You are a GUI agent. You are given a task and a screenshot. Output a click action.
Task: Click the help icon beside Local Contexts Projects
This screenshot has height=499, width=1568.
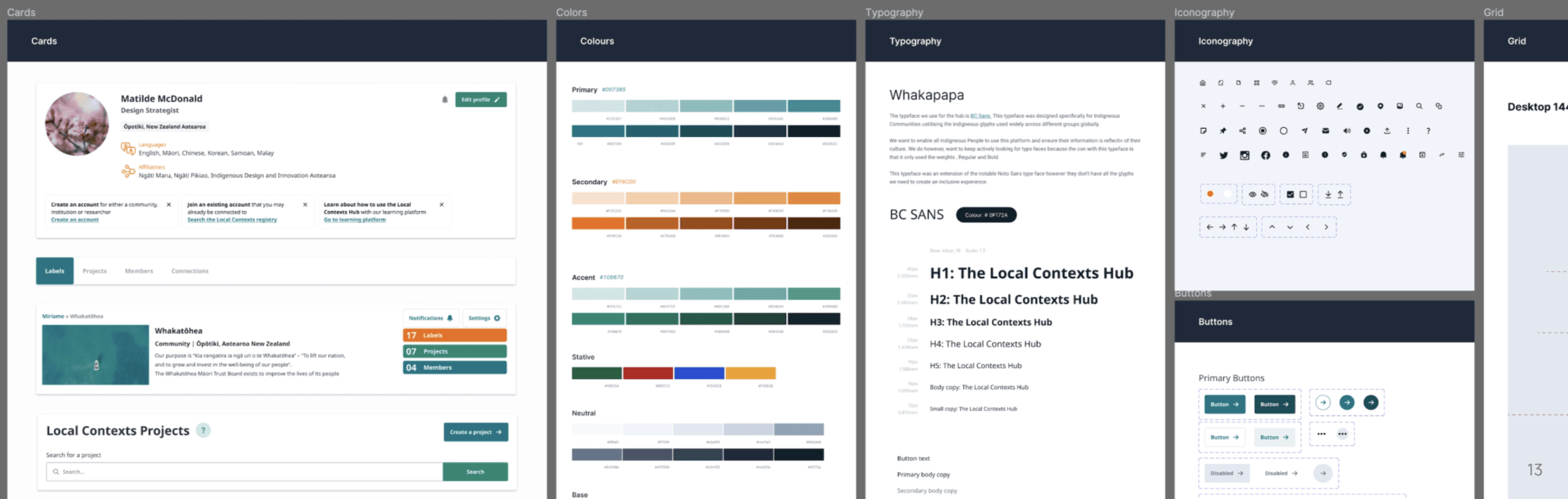203,430
